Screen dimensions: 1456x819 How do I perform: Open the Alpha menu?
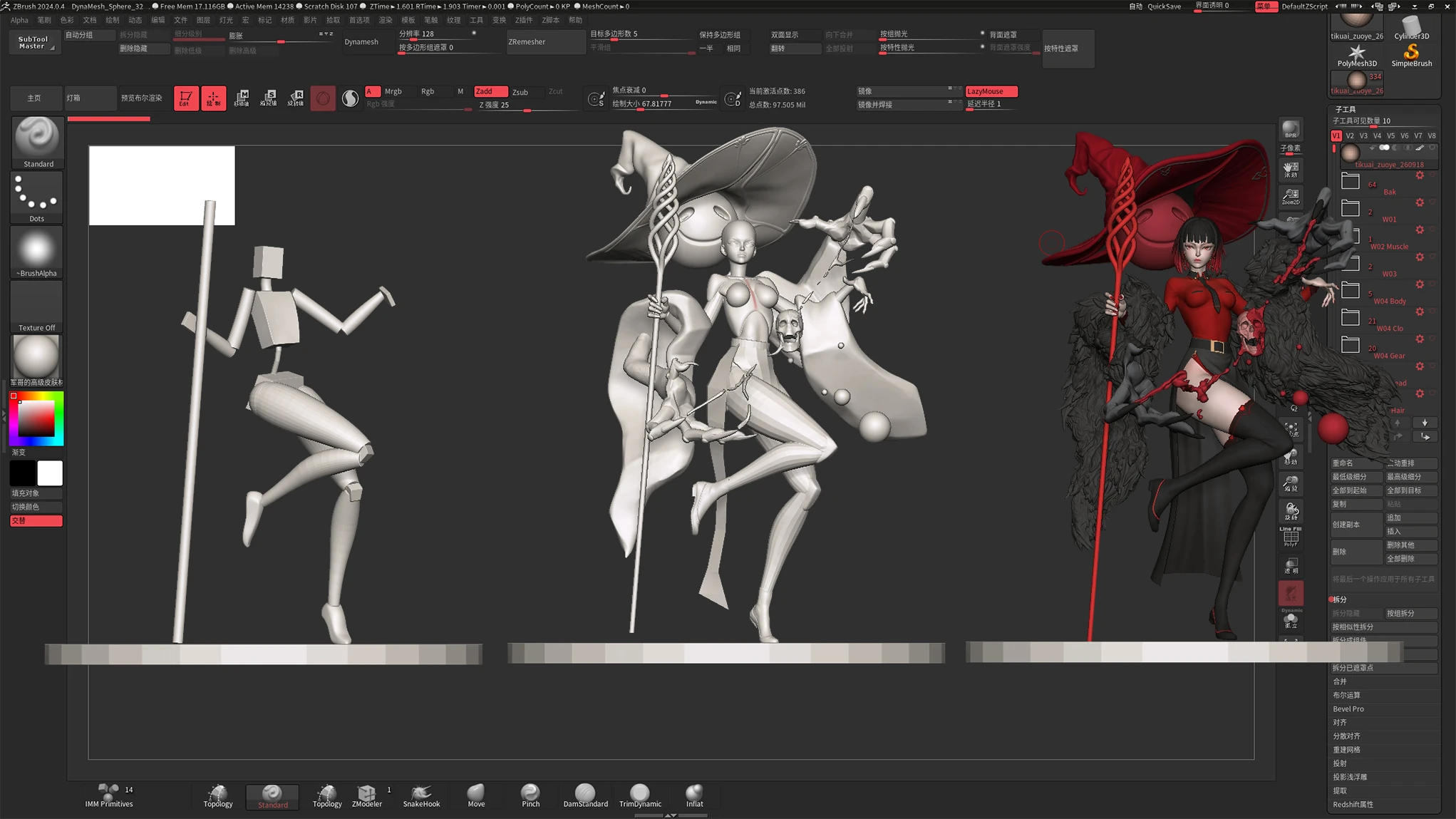[x=19, y=20]
